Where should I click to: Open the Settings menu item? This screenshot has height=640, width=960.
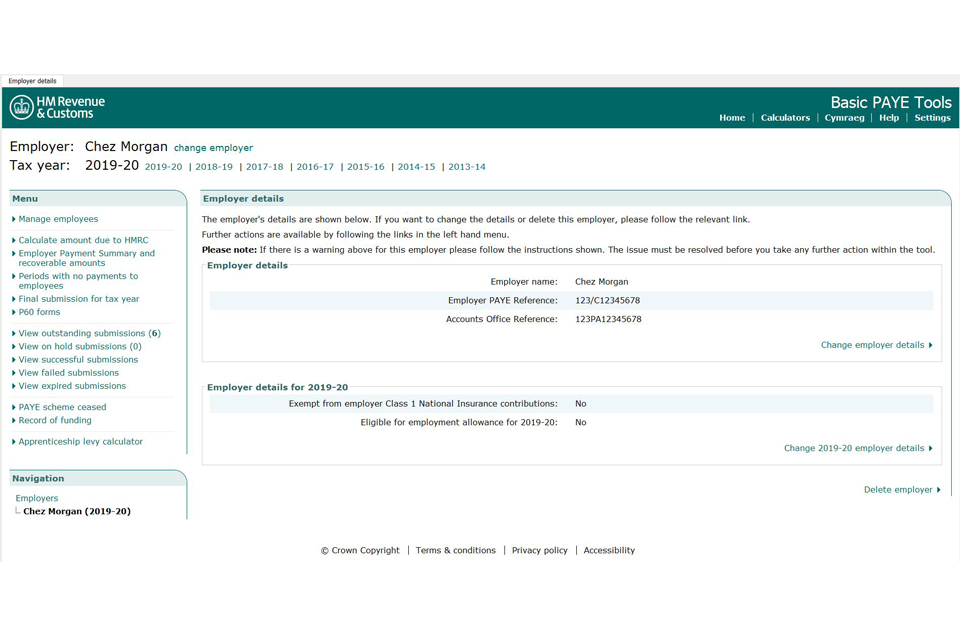[x=932, y=118]
